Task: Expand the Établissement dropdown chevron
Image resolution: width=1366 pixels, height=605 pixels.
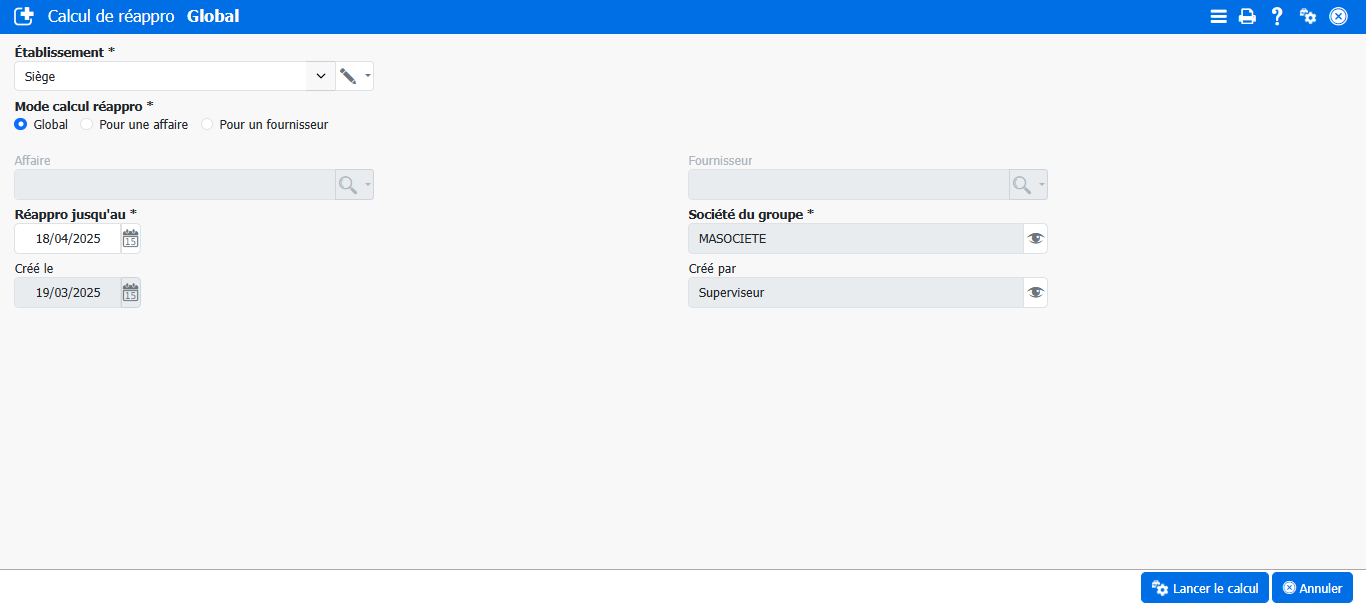Action: [320, 76]
